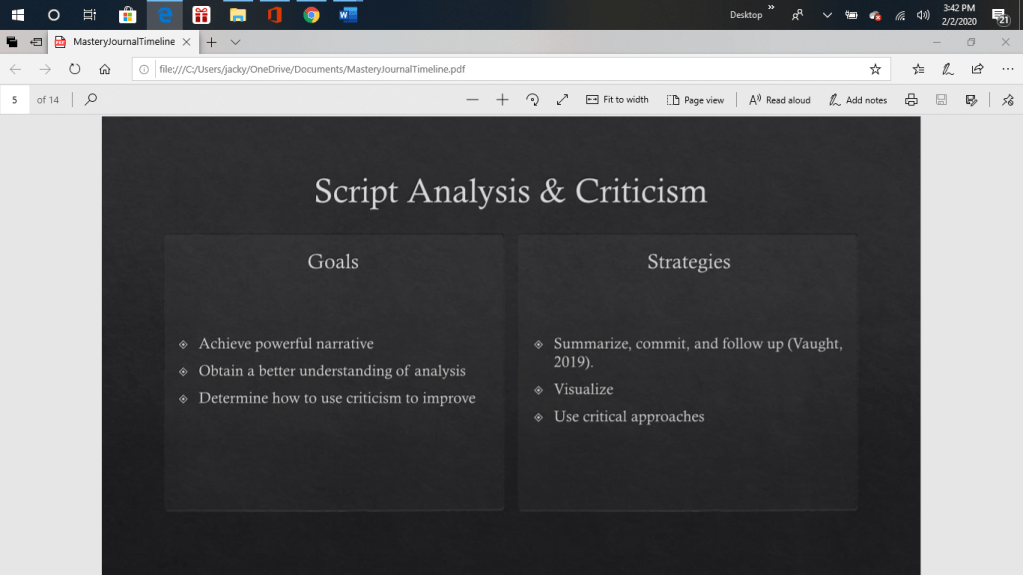1023x575 pixels.
Task: Open Settings and more ellipsis menu
Action: (1006, 69)
